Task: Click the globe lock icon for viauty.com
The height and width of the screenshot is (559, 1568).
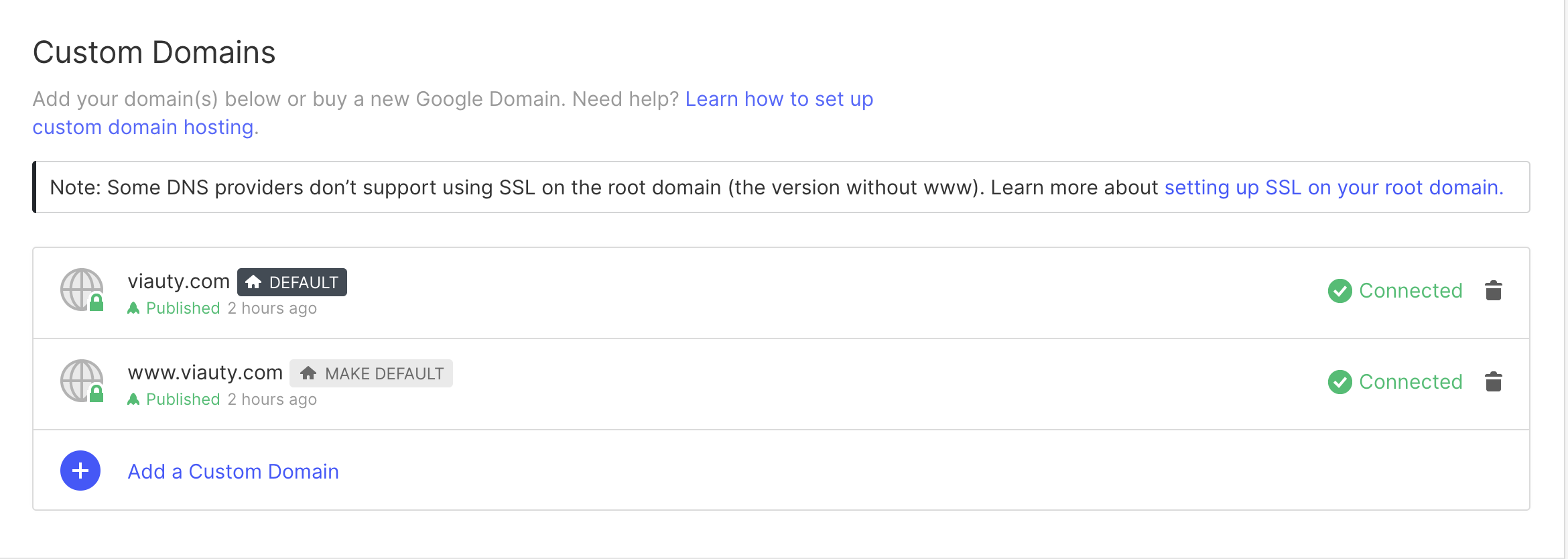Action: (x=82, y=290)
